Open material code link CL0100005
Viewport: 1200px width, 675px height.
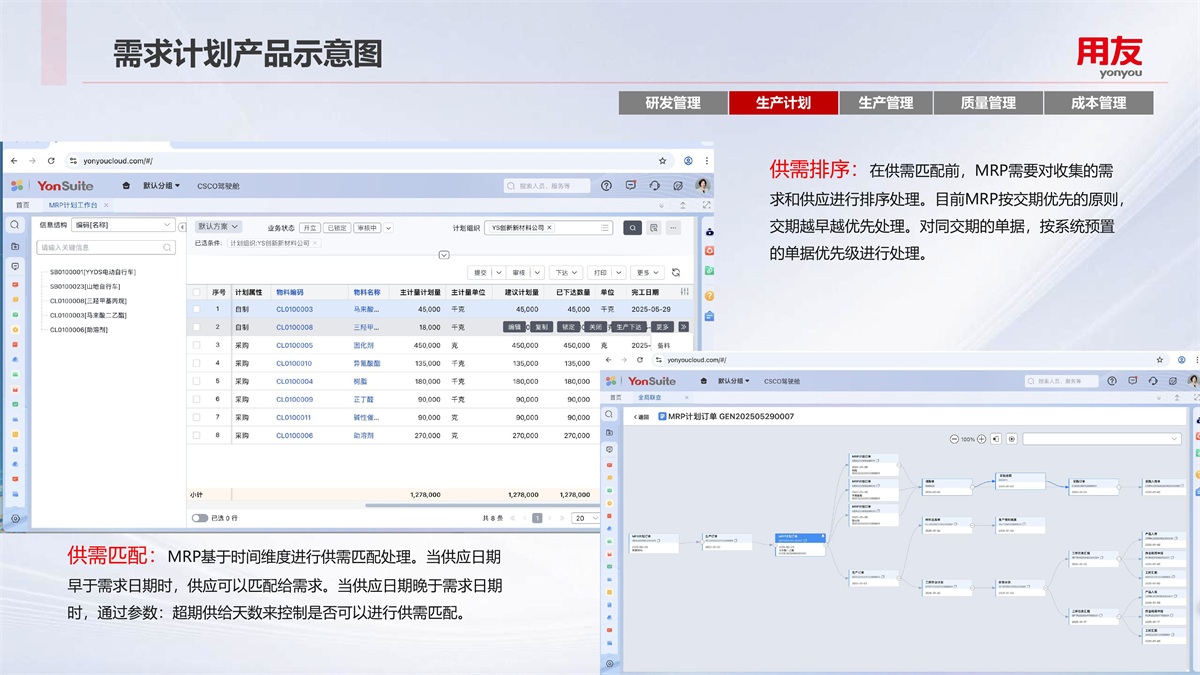(294, 345)
